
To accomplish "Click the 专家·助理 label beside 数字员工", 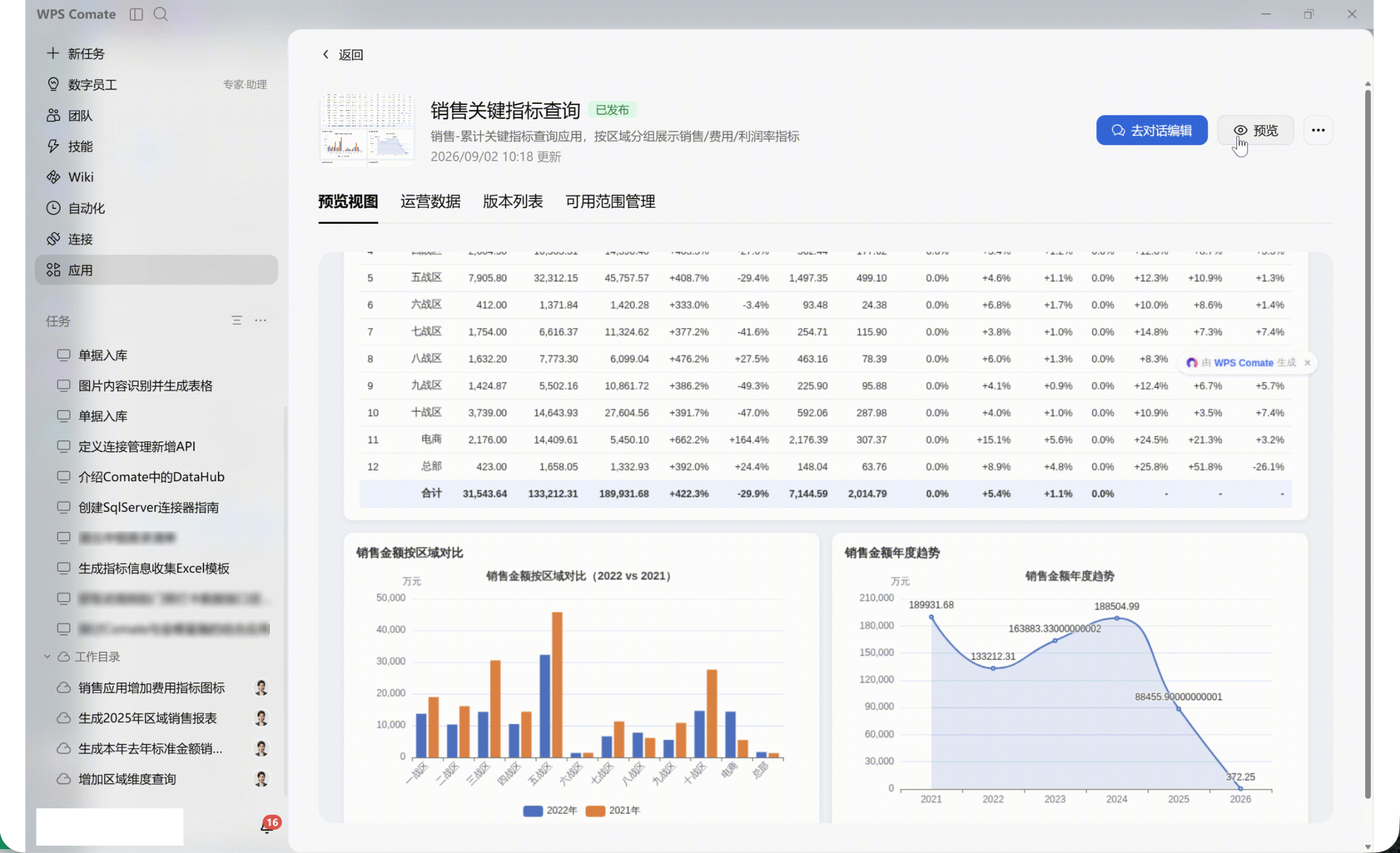I will coord(245,85).
